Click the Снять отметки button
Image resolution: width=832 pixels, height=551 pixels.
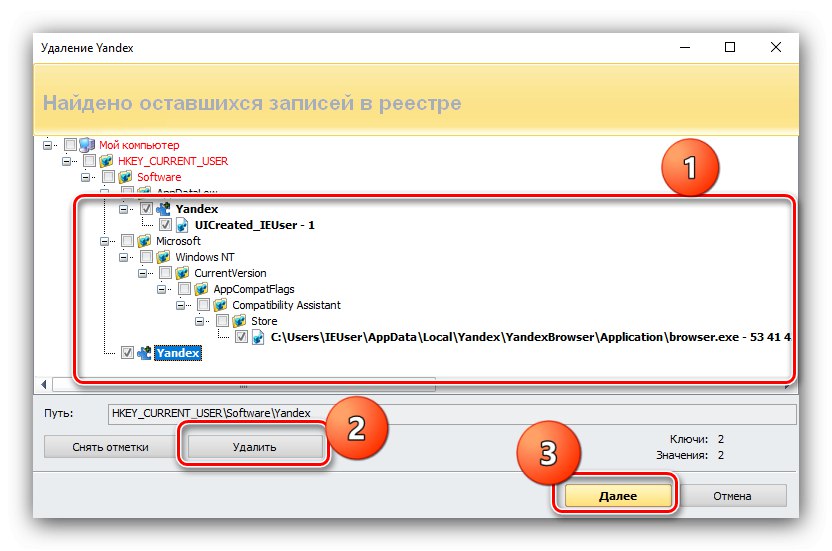(110, 447)
